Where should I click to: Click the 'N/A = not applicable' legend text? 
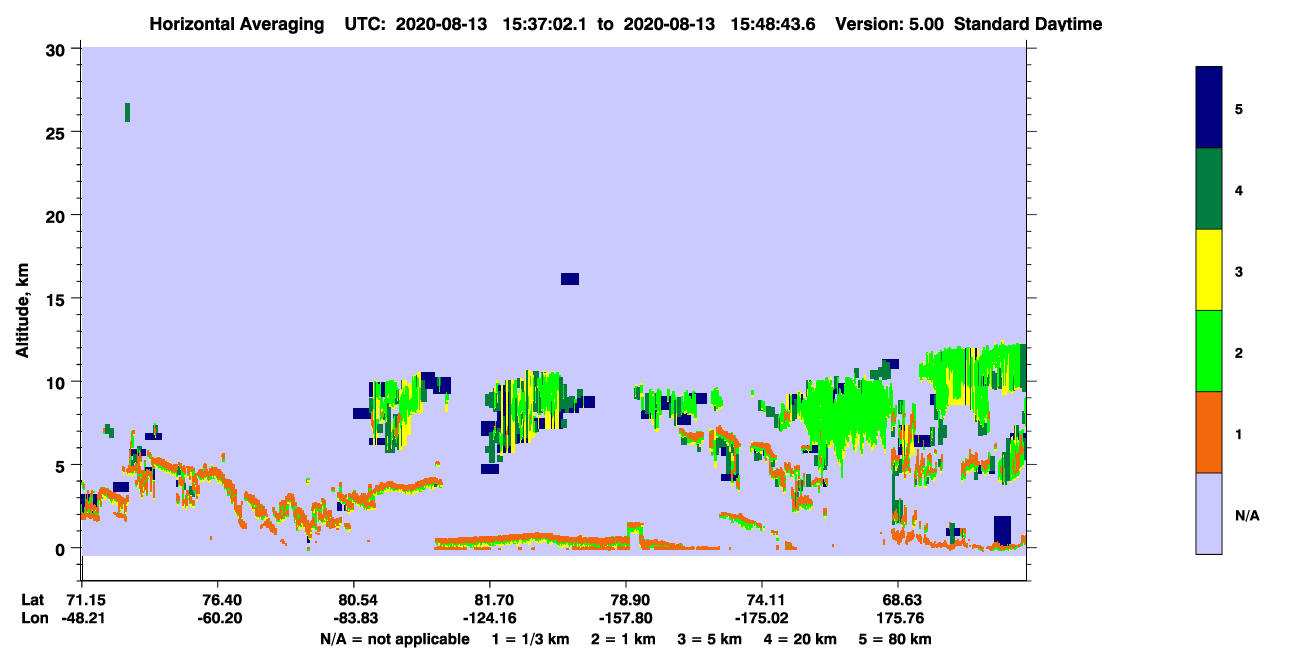pyautogui.click(x=394, y=639)
